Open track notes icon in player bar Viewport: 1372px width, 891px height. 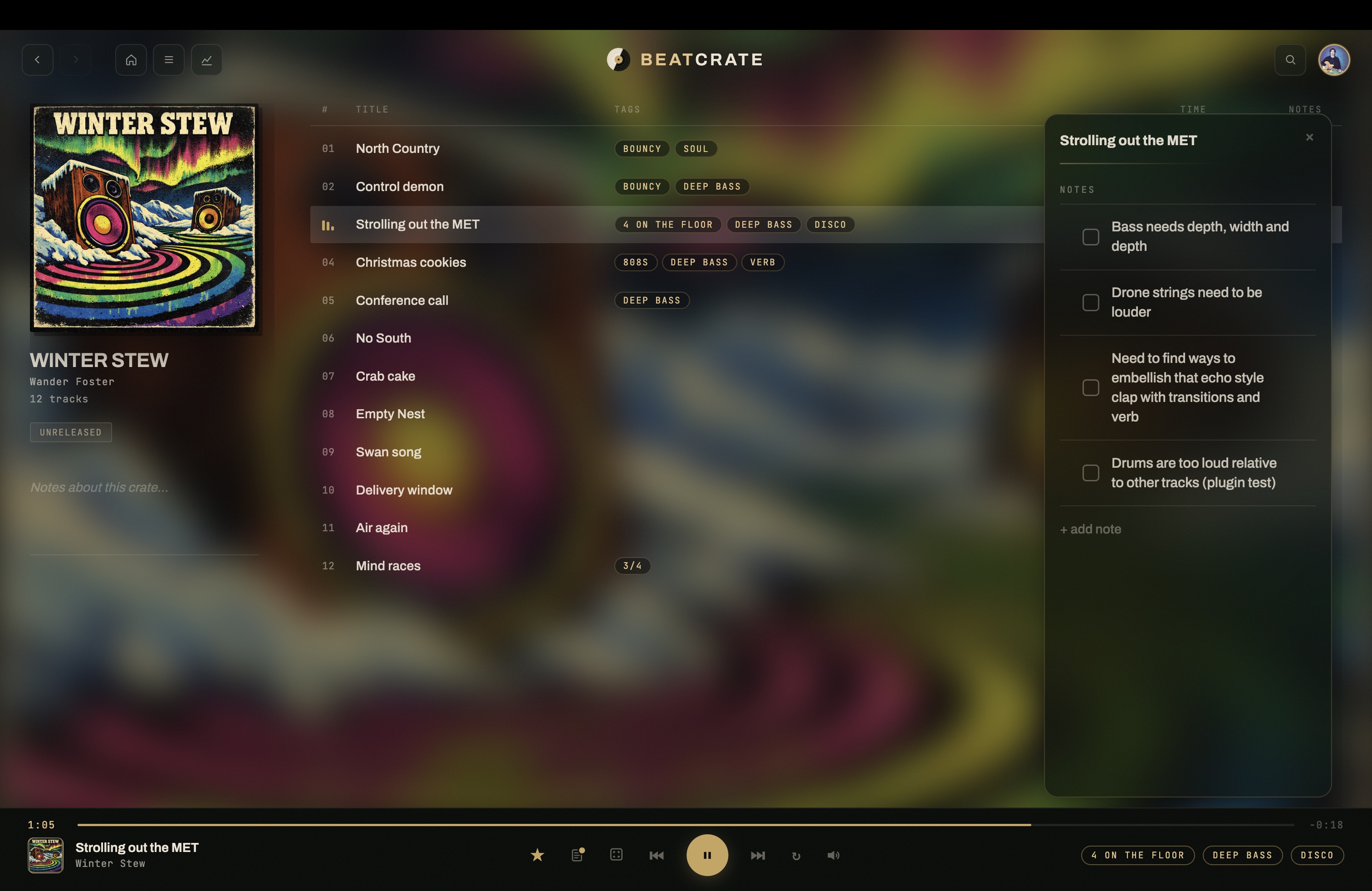click(x=577, y=855)
